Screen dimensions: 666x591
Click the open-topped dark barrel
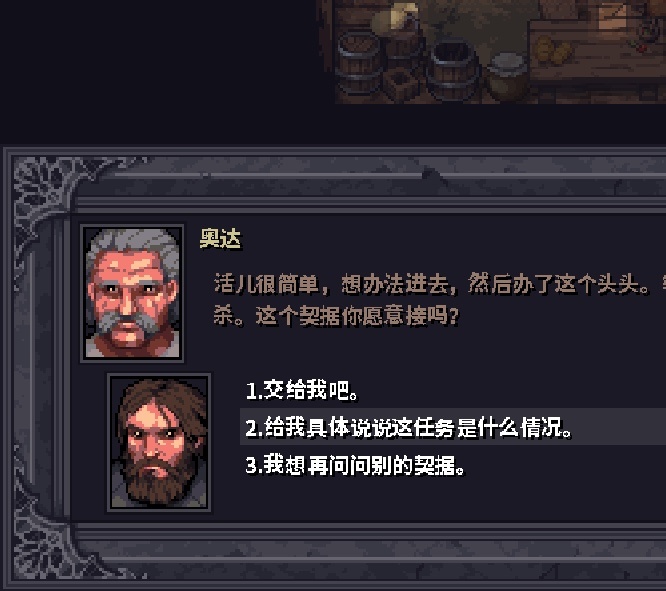453,69
